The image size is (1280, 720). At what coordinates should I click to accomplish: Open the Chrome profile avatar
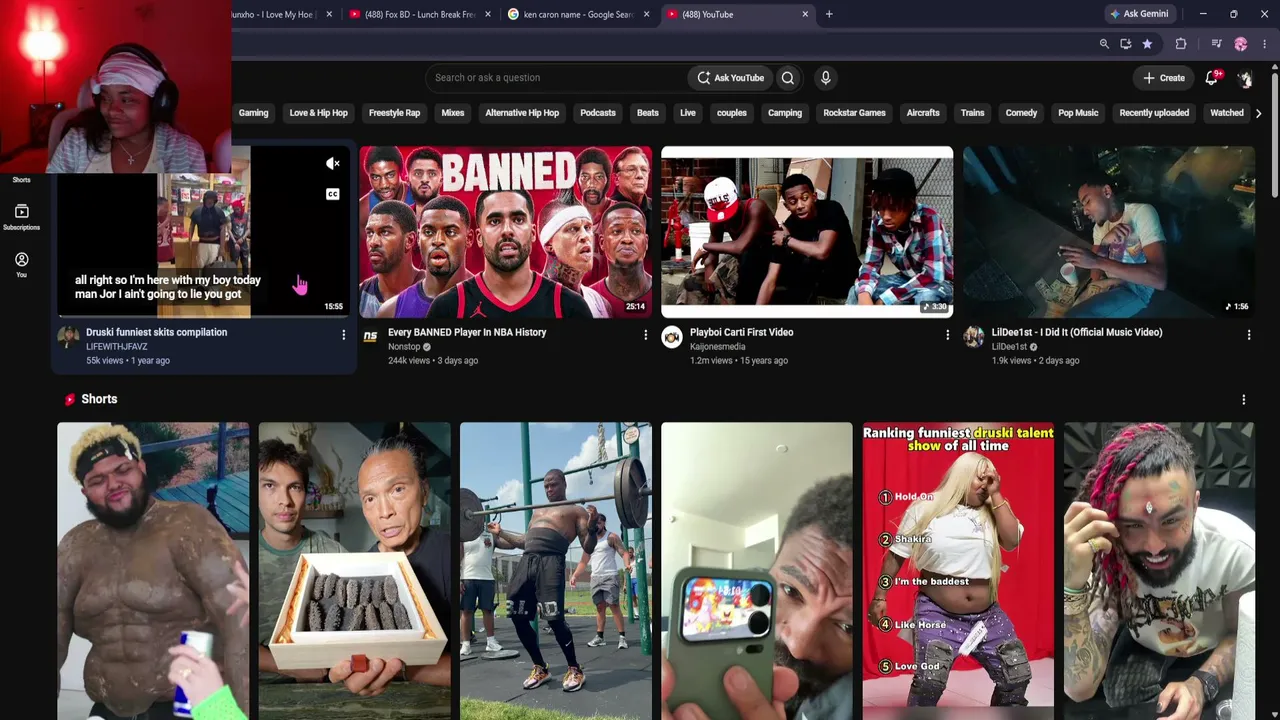[x=1241, y=44]
